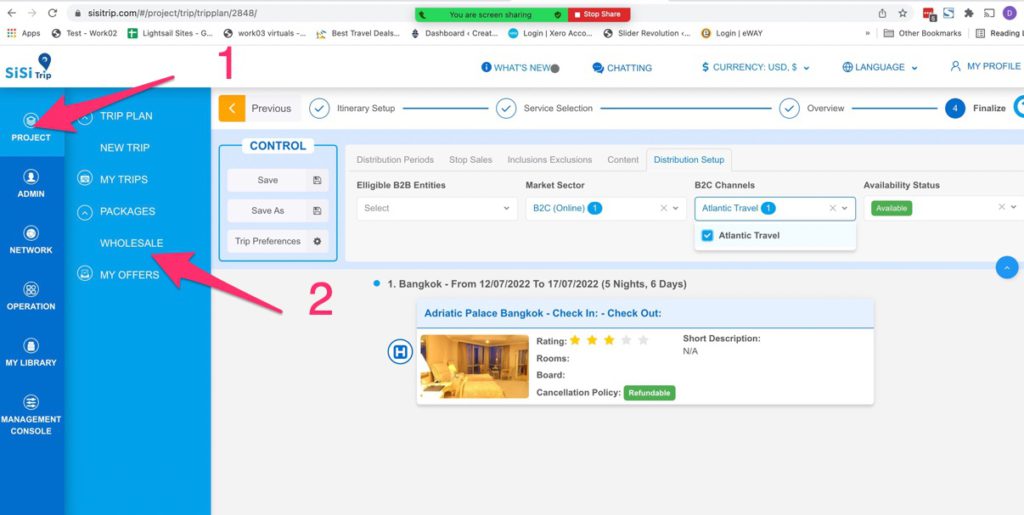Expand the B2C Channels dropdown arrow
The image size is (1024, 515).
tap(845, 208)
